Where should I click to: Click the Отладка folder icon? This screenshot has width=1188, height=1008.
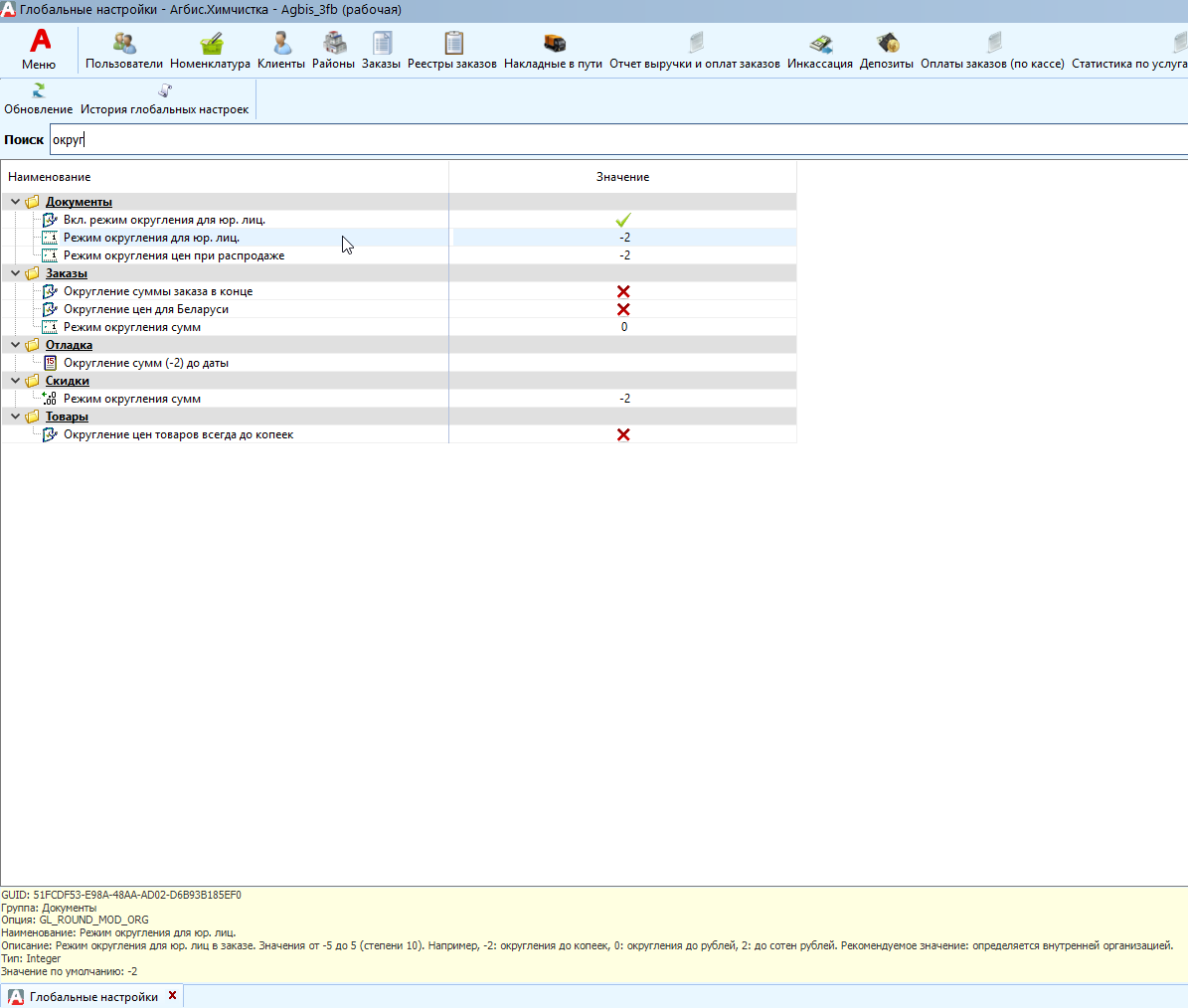click(33, 345)
